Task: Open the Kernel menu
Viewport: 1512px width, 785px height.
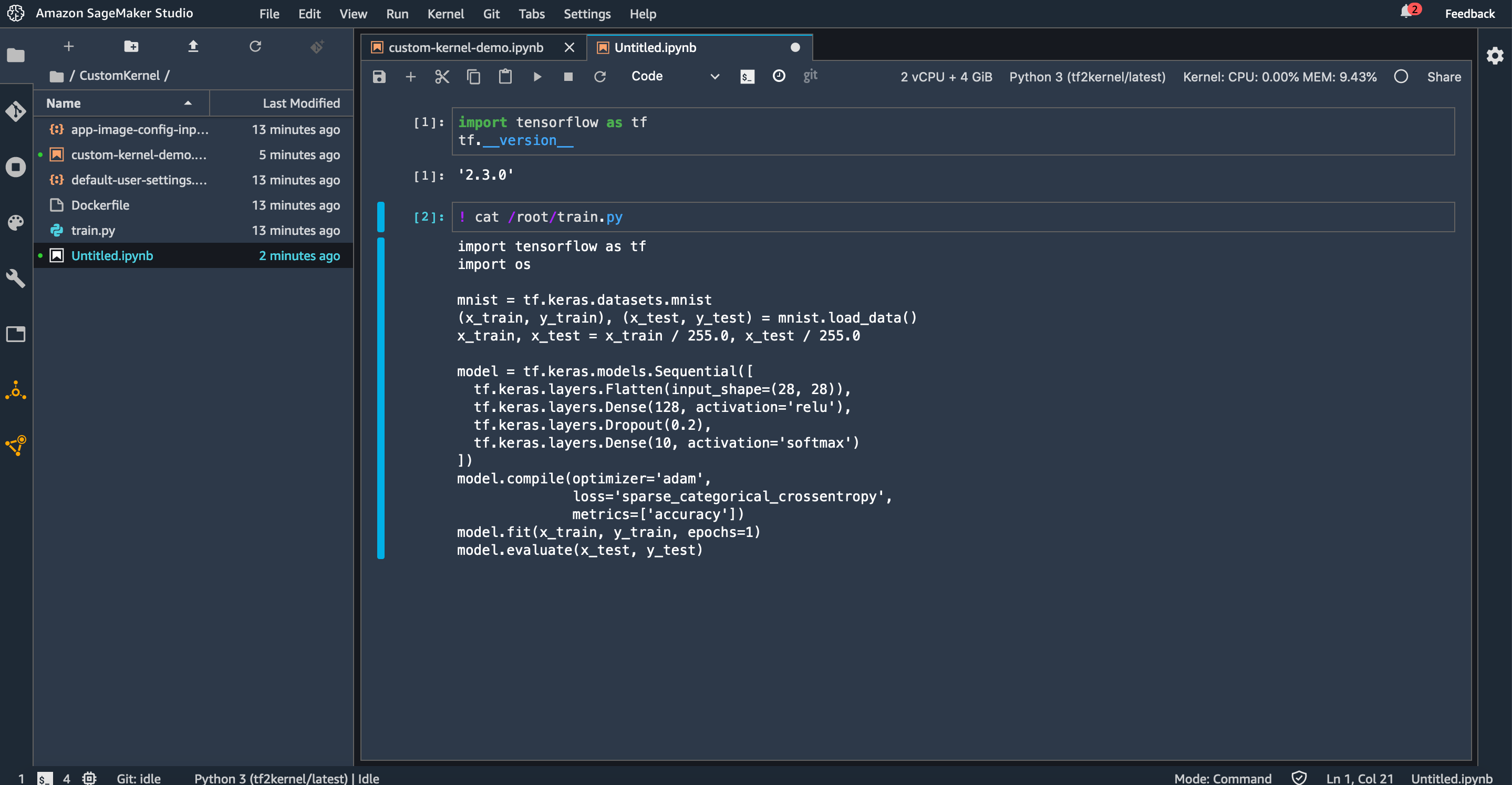Action: (x=446, y=14)
